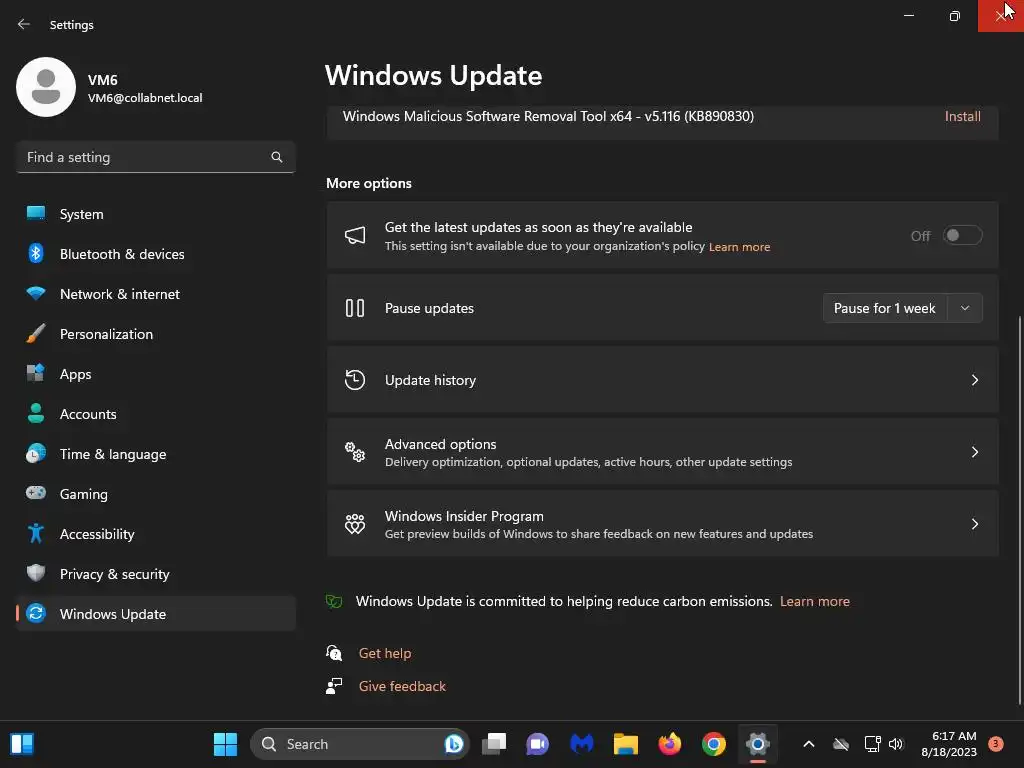Image resolution: width=1024 pixels, height=768 pixels.
Task: Click the Windows Malicious Software Removal Tool text
Action: click(548, 116)
